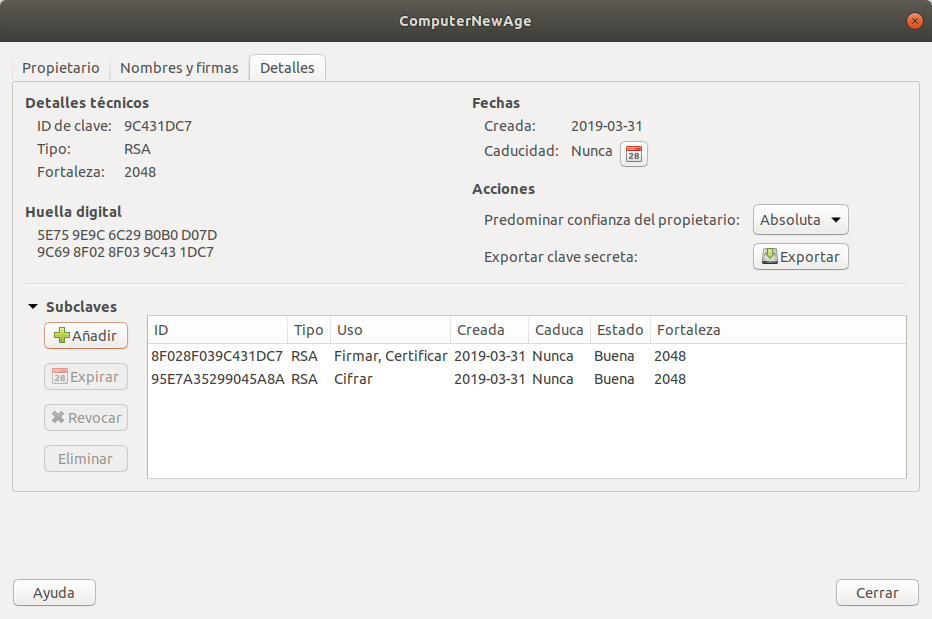This screenshot has width=932, height=619.
Task: Open the Nombres y firmas tab
Action: click(179, 68)
